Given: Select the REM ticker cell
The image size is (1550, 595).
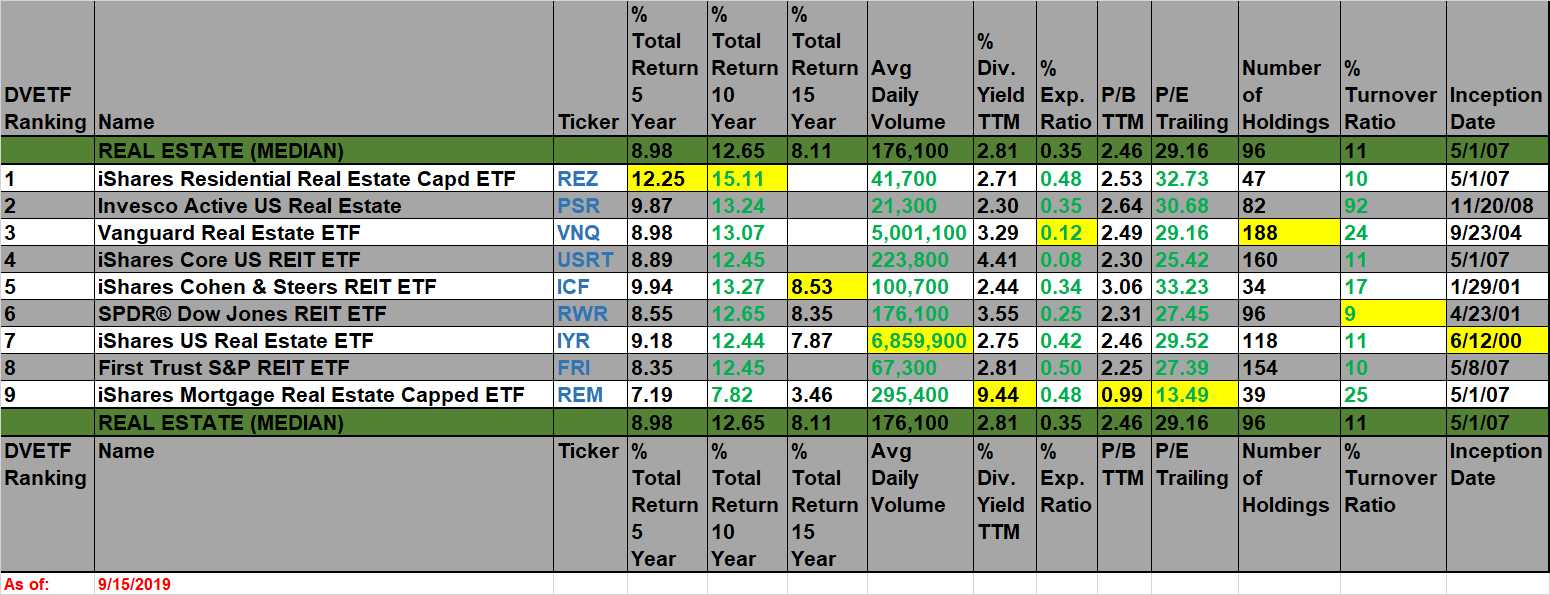Looking at the screenshot, I should click(590, 395).
